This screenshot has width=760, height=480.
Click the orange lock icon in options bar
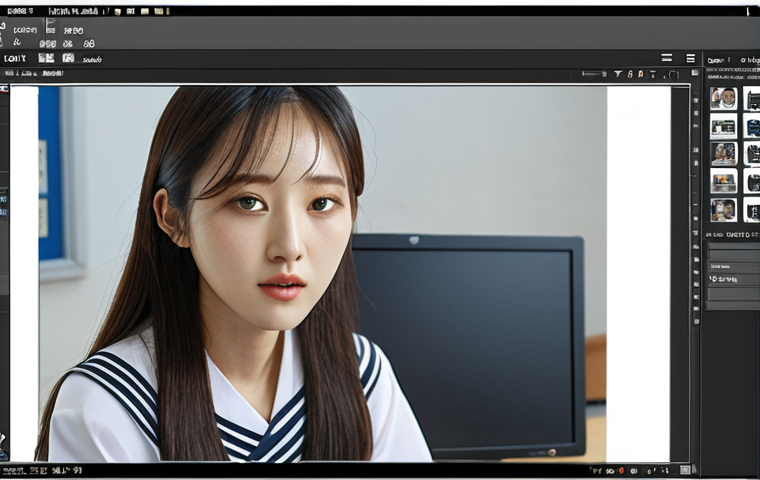tap(641, 74)
